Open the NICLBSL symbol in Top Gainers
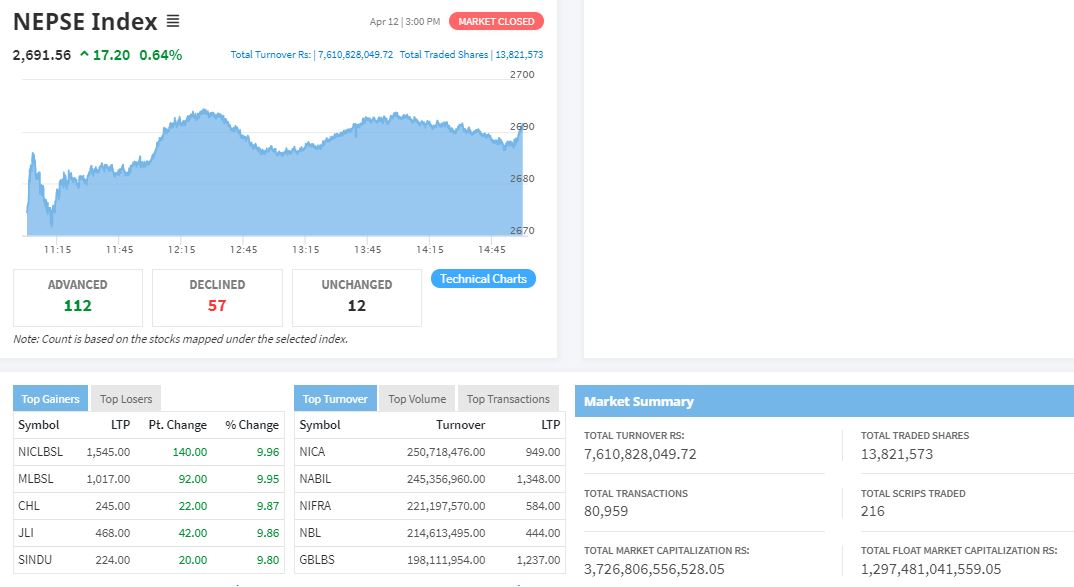 40,452
